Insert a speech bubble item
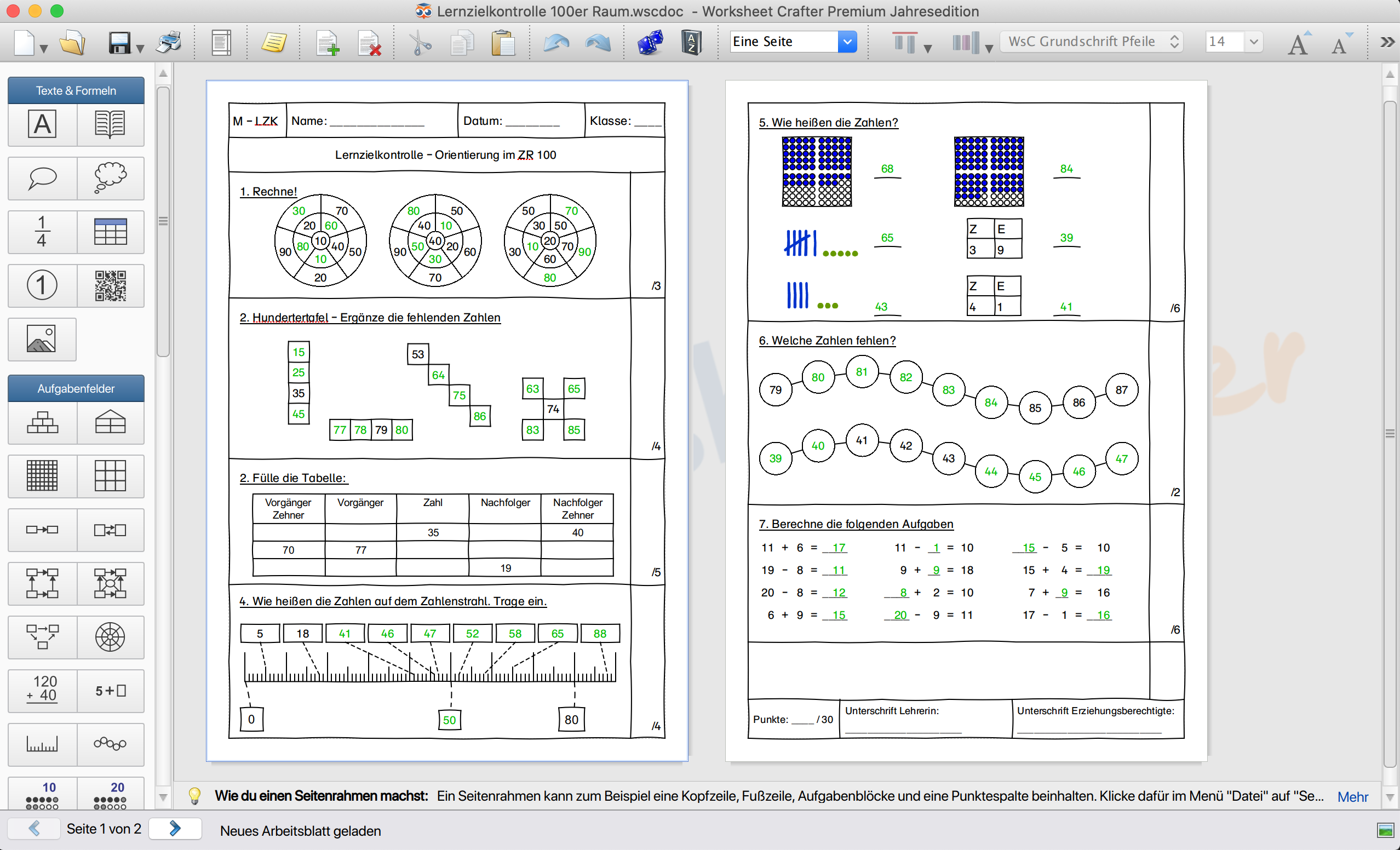 coord(42,179)
